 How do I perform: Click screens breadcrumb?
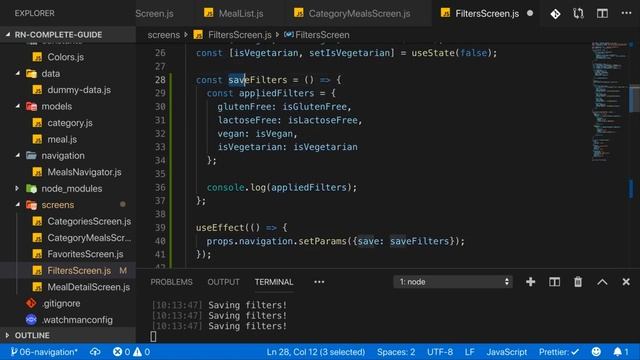point(163,35)
